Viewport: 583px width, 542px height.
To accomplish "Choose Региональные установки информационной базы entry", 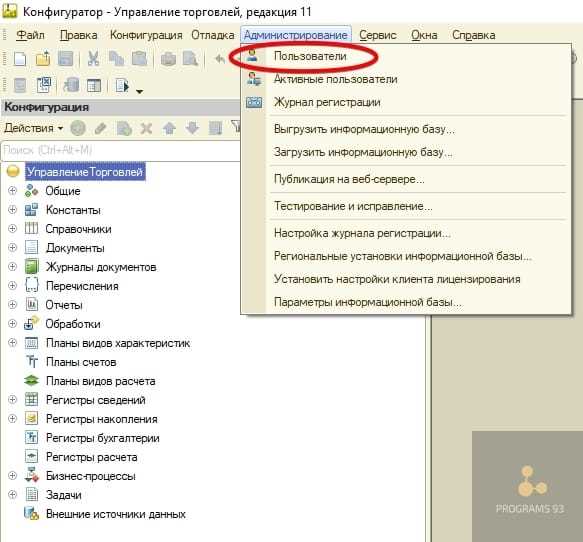I will (405, 256).
